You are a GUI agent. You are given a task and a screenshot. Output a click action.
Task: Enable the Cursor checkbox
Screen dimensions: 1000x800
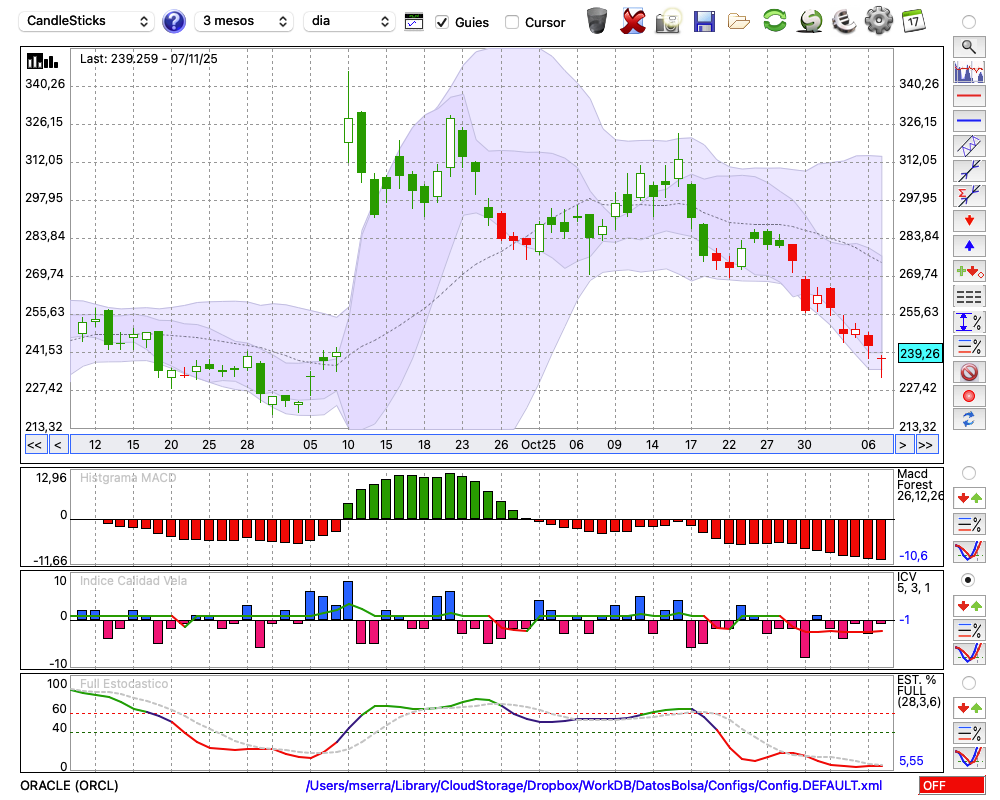[512, 22]
